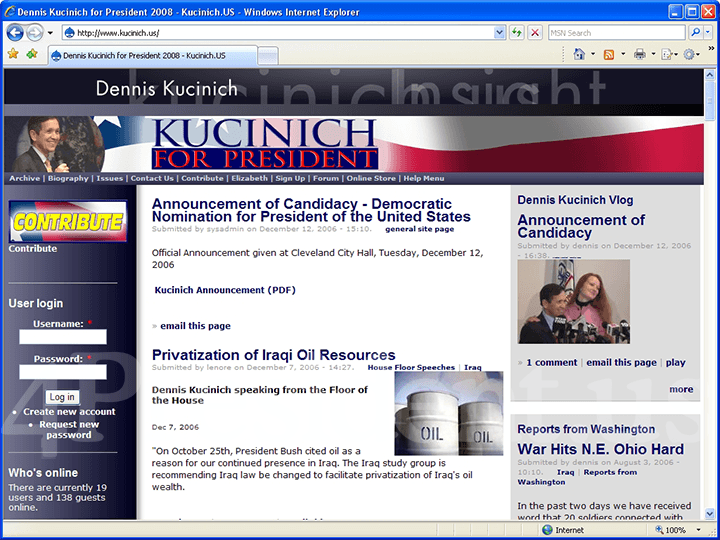This screenshot has width=720, height=540.
Task: Add to Favorites with star-plus icon
Action: (32, 54)
